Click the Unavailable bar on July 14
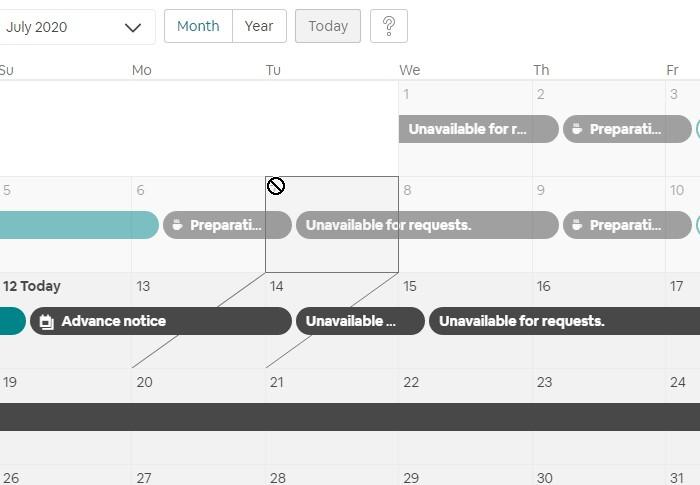This screenshot has width=700, height=485. tap(360, 321)
